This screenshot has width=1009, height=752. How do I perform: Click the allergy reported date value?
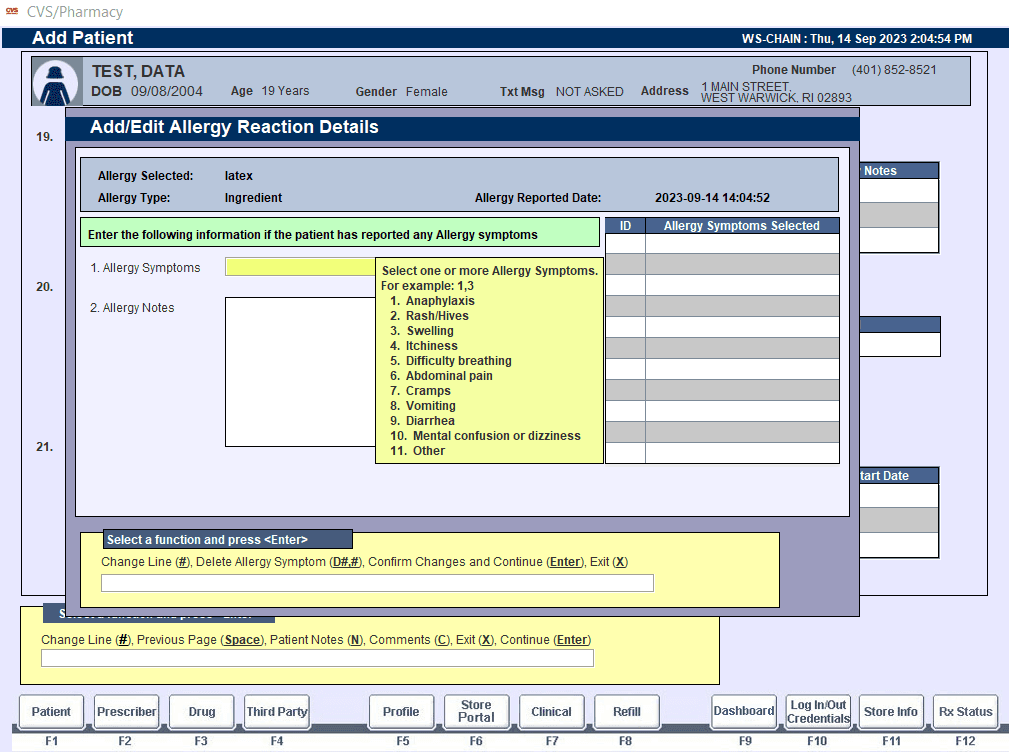(x=712, y=198)
